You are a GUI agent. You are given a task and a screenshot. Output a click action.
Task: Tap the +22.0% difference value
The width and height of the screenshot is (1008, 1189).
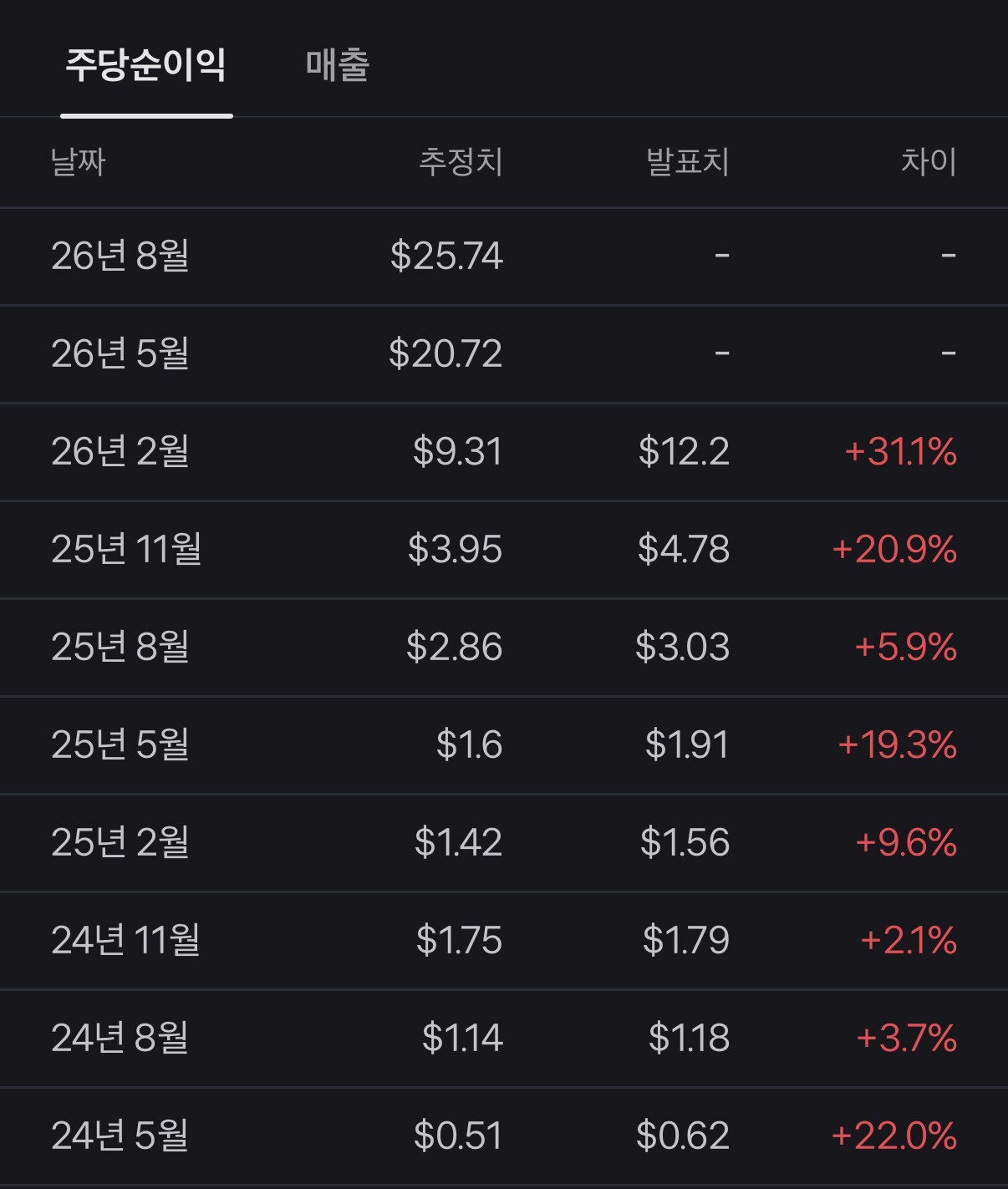point(893,1136)
